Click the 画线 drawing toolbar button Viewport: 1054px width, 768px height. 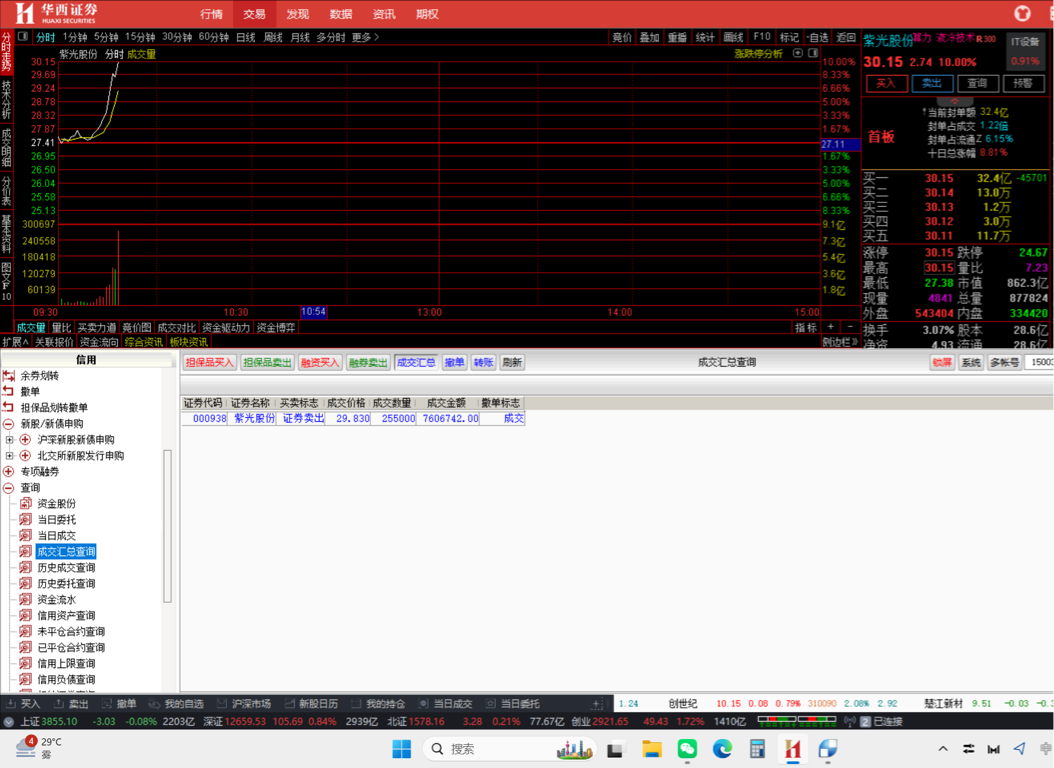pyautogui.click(x=733, y=37)
